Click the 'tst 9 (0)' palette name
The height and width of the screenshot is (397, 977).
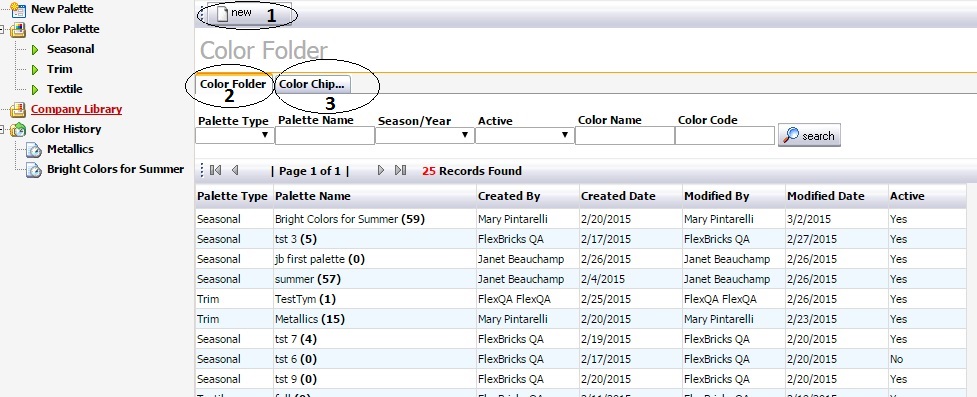pyautogui.click(x=297, y=379)
